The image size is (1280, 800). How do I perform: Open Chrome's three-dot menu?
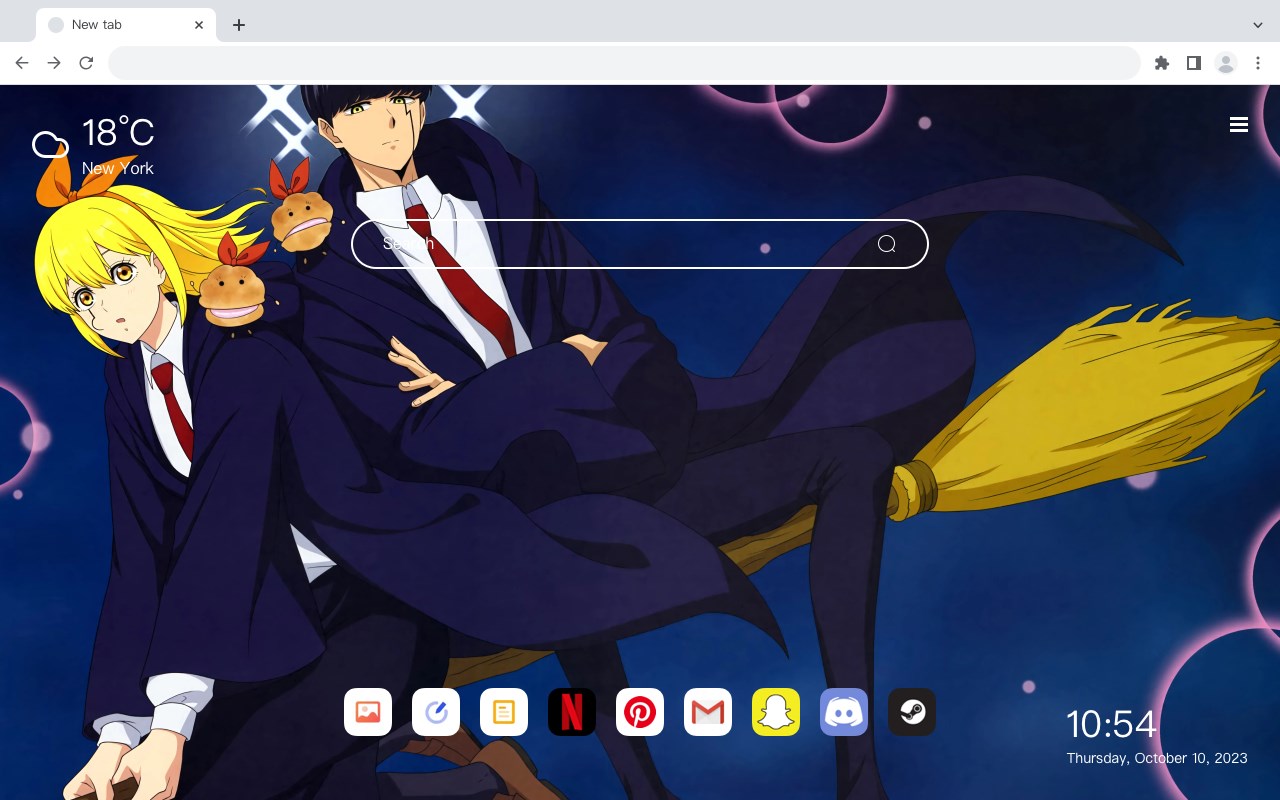tap(1258, 63)
